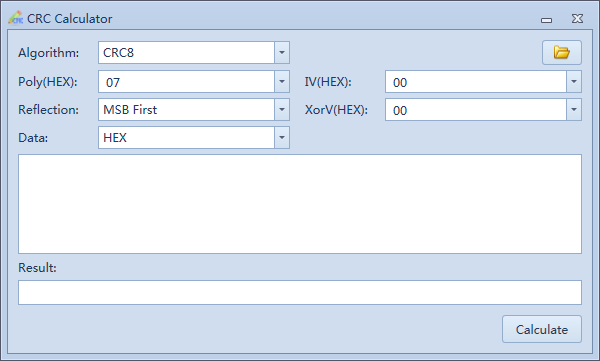Open the XorV(HEX) dropdown arrow
The height and width of the screenshot is (361, 600).
(x=574, y=109)
